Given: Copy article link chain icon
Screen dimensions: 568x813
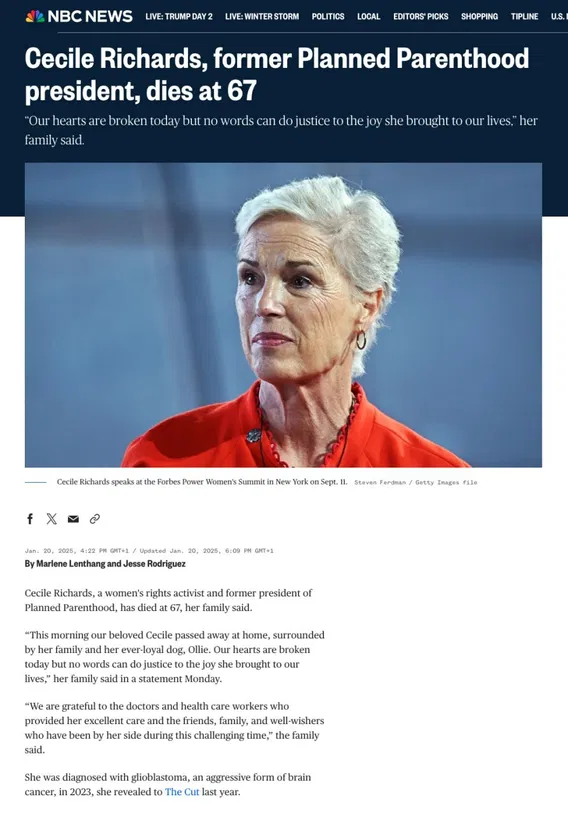Looking at the screenshot, I should tap(94, 518).
